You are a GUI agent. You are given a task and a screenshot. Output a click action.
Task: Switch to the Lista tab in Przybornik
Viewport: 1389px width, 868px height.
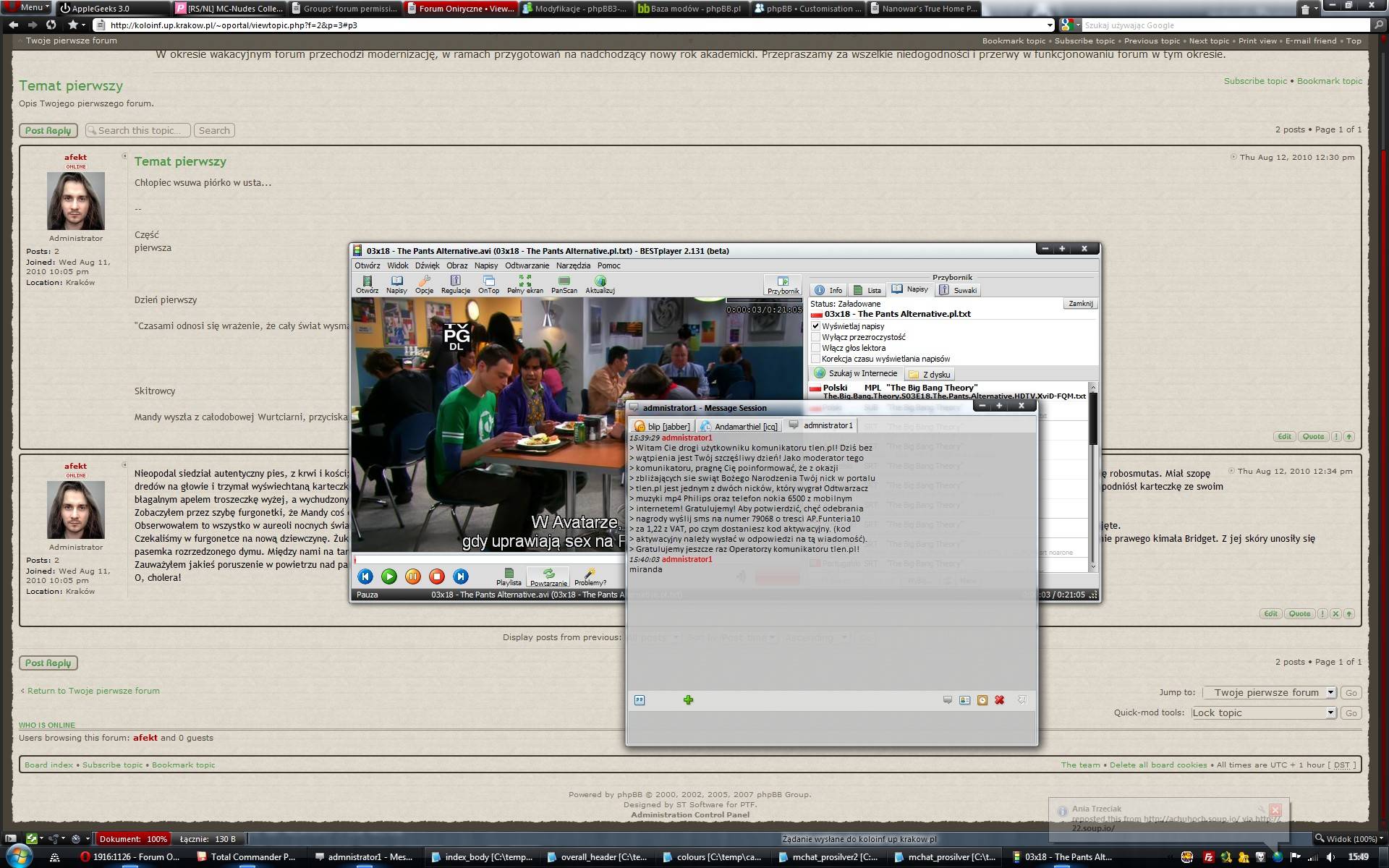point(867,290)
